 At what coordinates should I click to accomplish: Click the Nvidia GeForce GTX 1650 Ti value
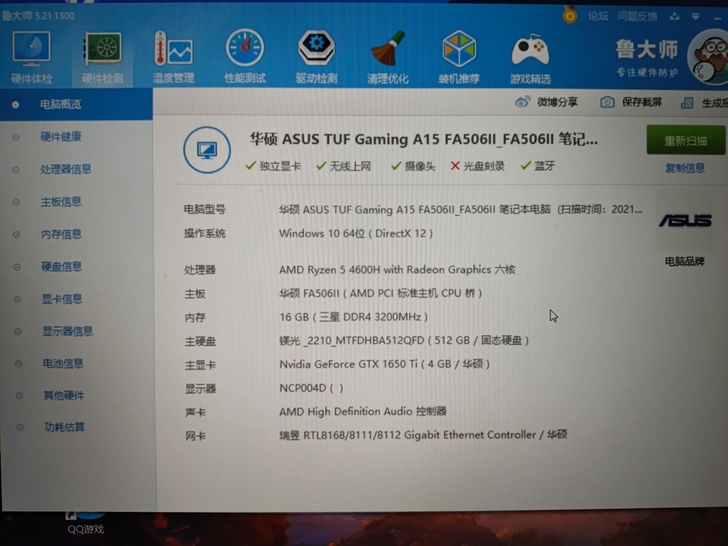pyautogui.click(x=384, y=364)
